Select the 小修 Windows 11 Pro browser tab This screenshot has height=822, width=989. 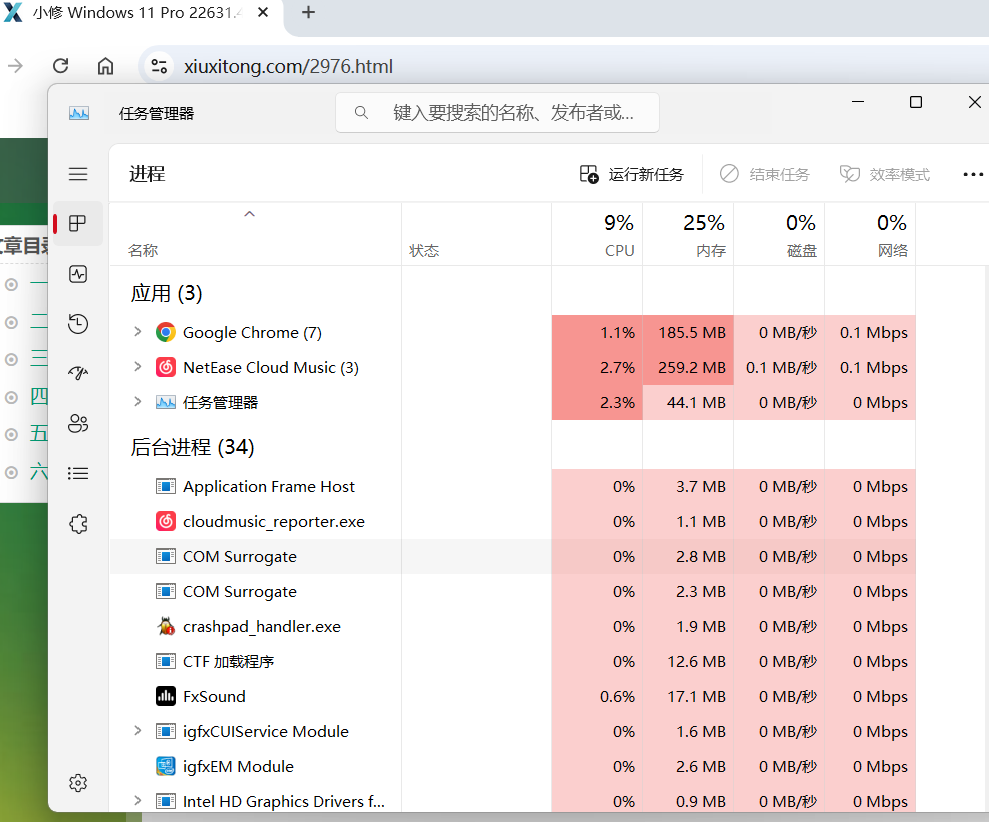coord(138,13)
